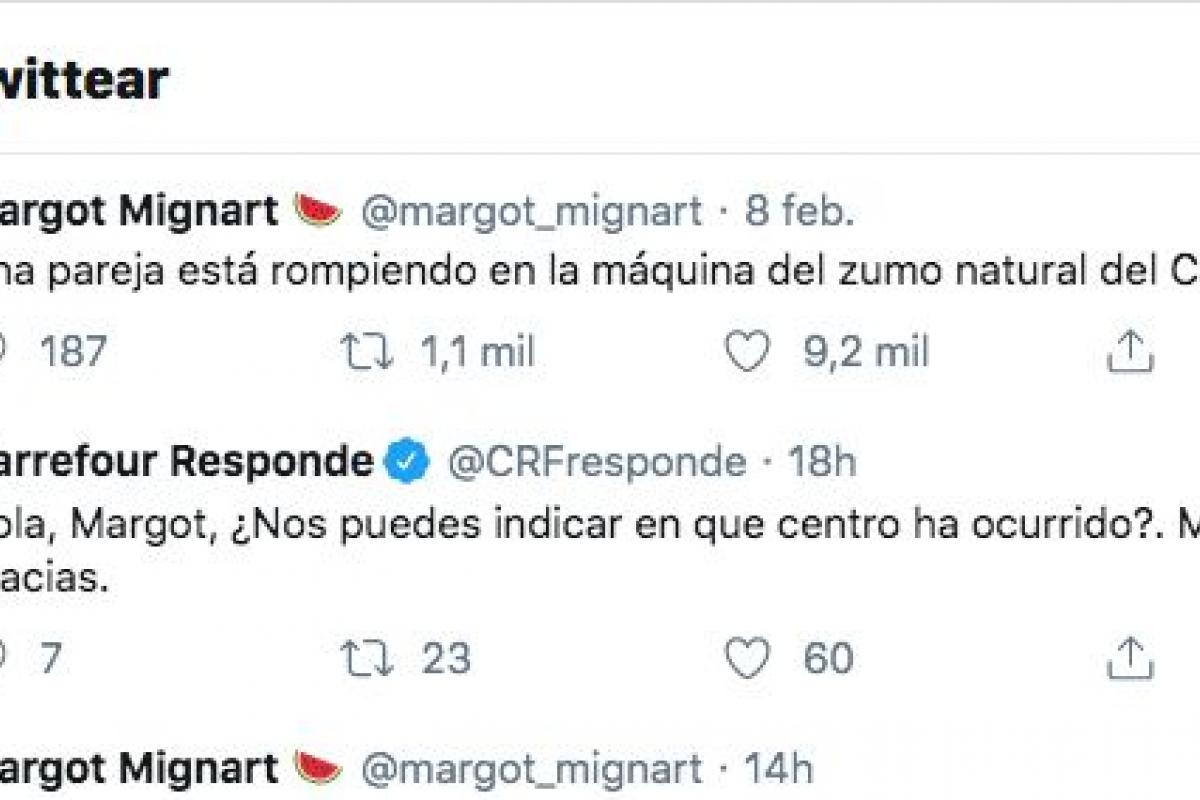Open tweet text about "máquina del zumo natural"
This screenshot has width=1200, height=800.
click(600, 272)
